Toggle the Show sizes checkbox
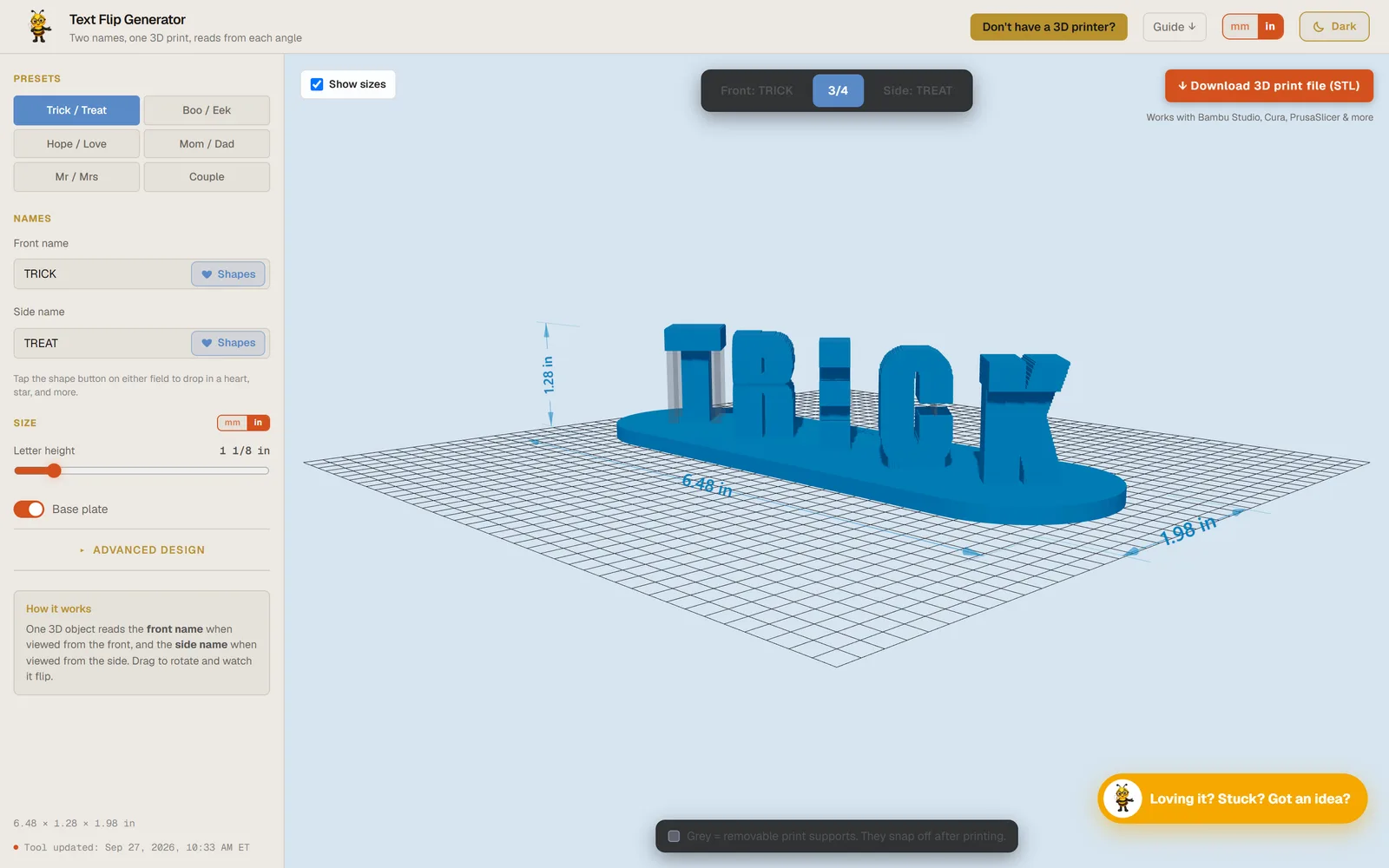Viewport: 1389px width, 868px height. [x=317, y=84]
